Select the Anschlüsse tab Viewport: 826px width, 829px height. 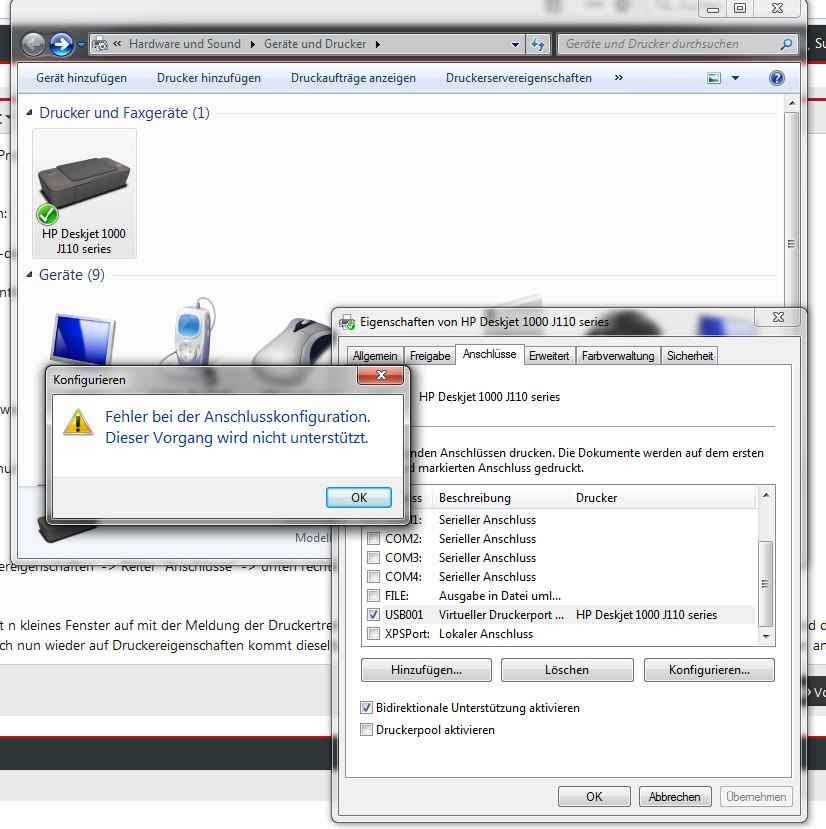490,354
